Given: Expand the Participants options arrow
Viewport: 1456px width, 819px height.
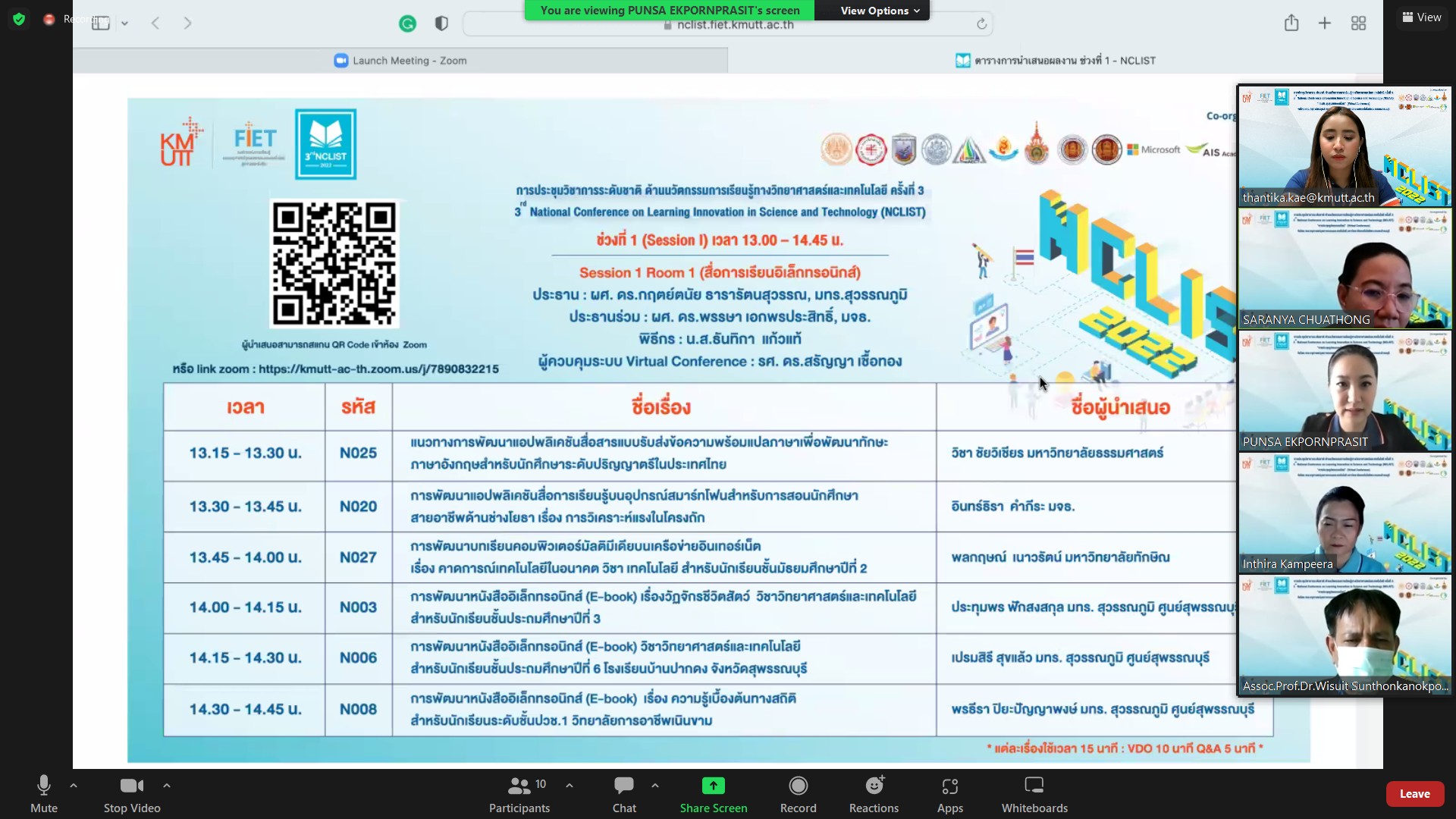Looking at the screenshot, I should point(570,786).
